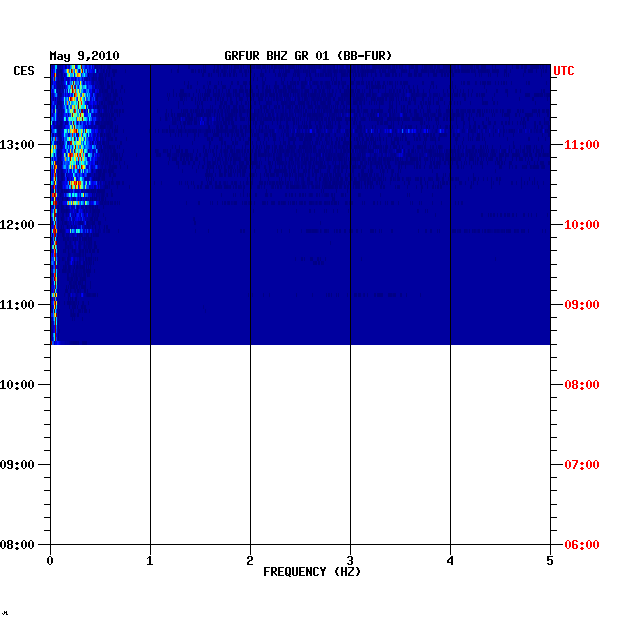The image size is (630, 624).
Task: Click the red 06:00 UTC label
Action: (582, 544)
